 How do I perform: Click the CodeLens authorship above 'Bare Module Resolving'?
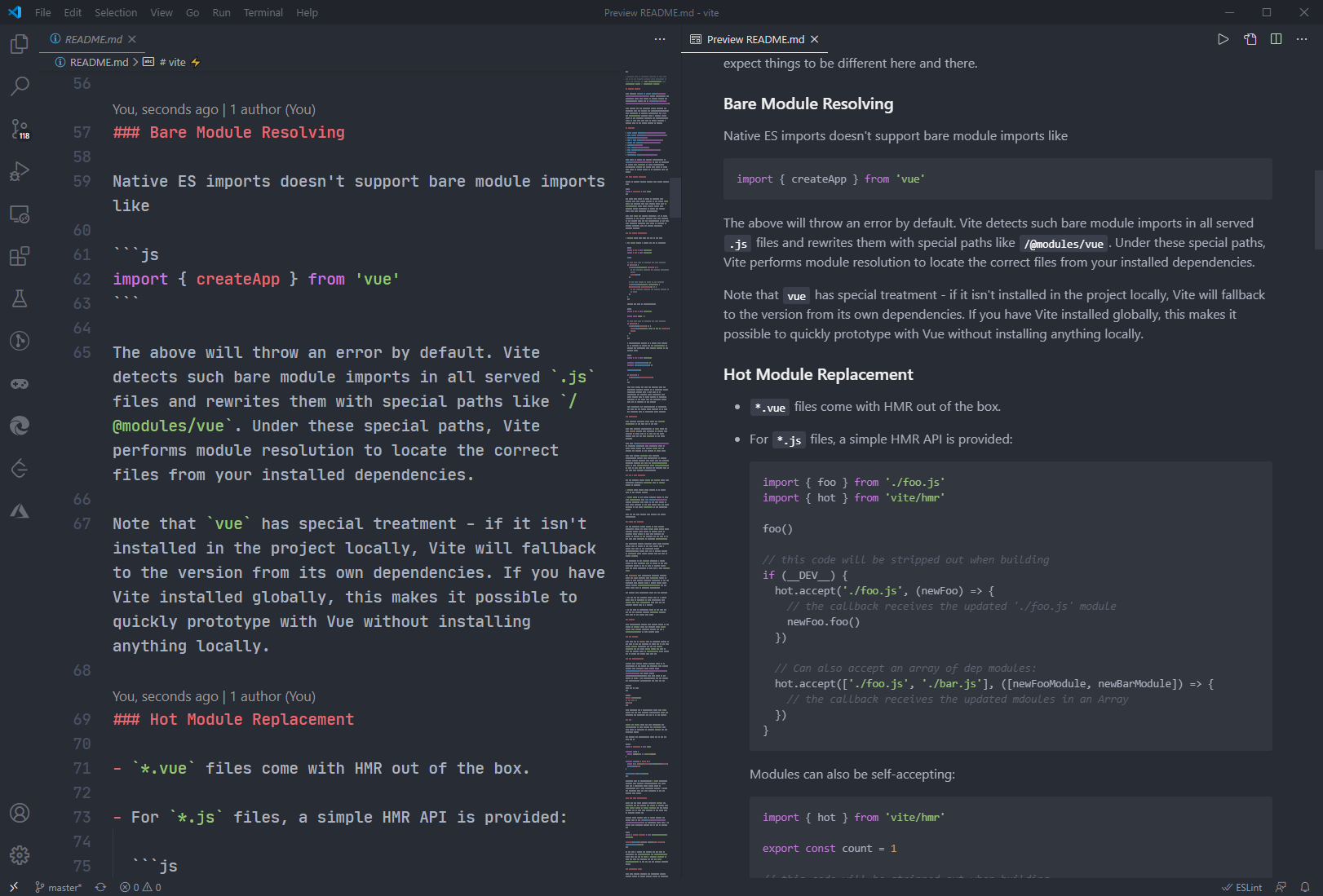pyautogui.click(x=214, y=109)
